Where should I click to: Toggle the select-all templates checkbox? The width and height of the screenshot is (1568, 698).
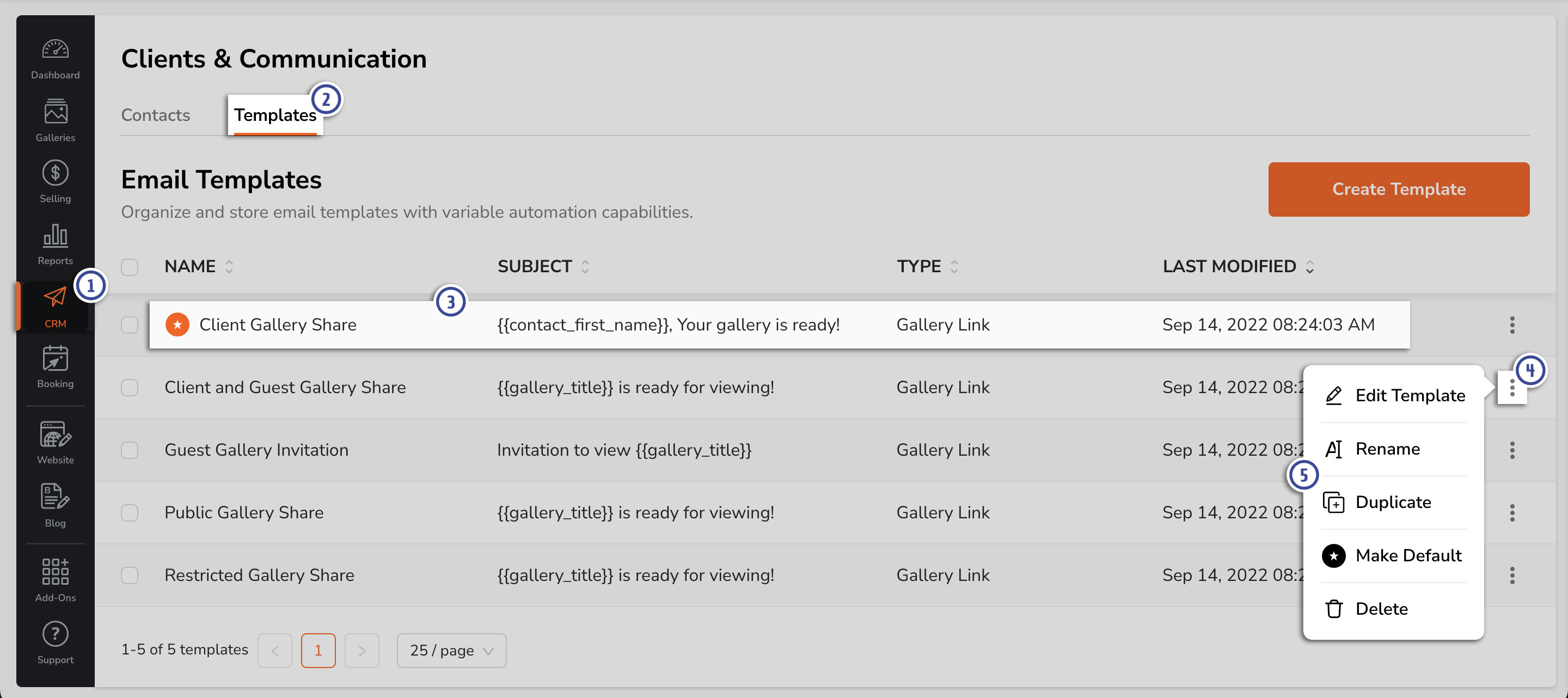coord(130,267)
